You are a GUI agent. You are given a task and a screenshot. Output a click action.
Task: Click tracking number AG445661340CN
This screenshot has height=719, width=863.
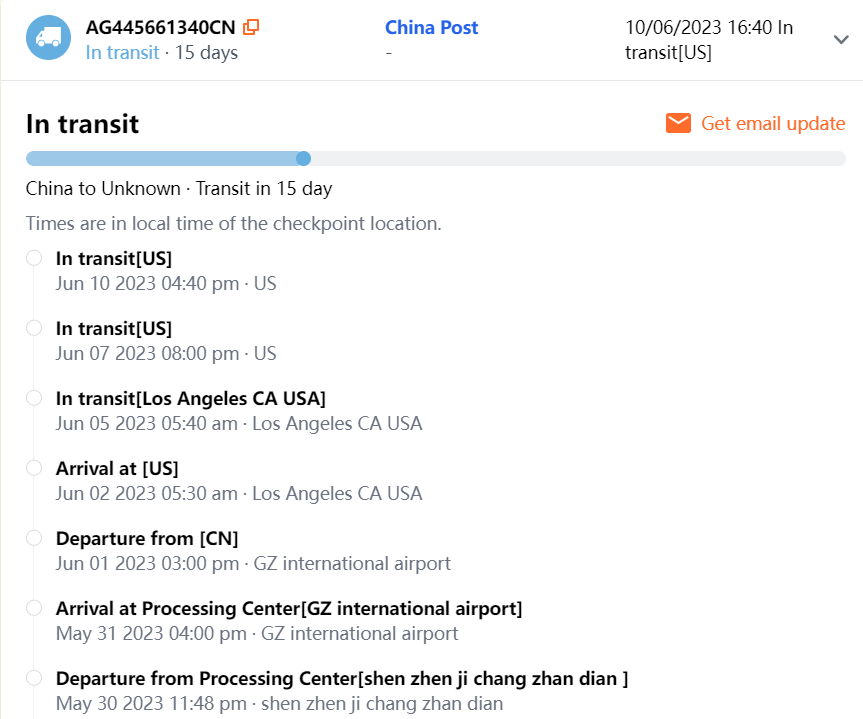tap(161, 27)
